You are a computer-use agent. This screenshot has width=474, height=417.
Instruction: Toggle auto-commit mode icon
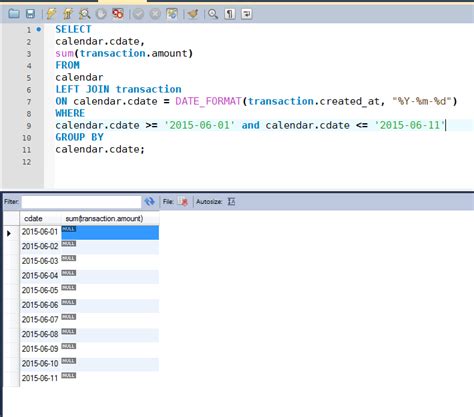(x=172, y=14)
